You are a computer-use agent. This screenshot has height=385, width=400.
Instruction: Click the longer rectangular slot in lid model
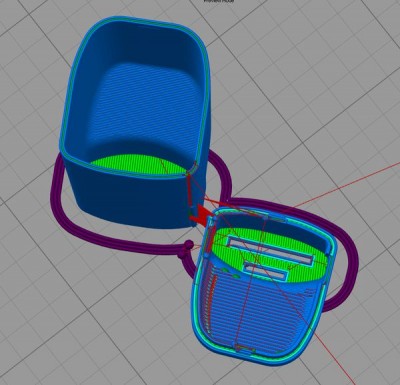pos(271,250)
